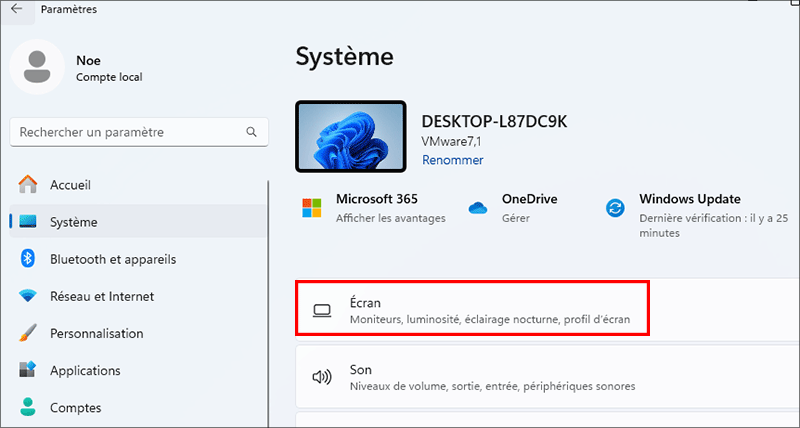Go to Comptes in sidebar

point(75,407)
